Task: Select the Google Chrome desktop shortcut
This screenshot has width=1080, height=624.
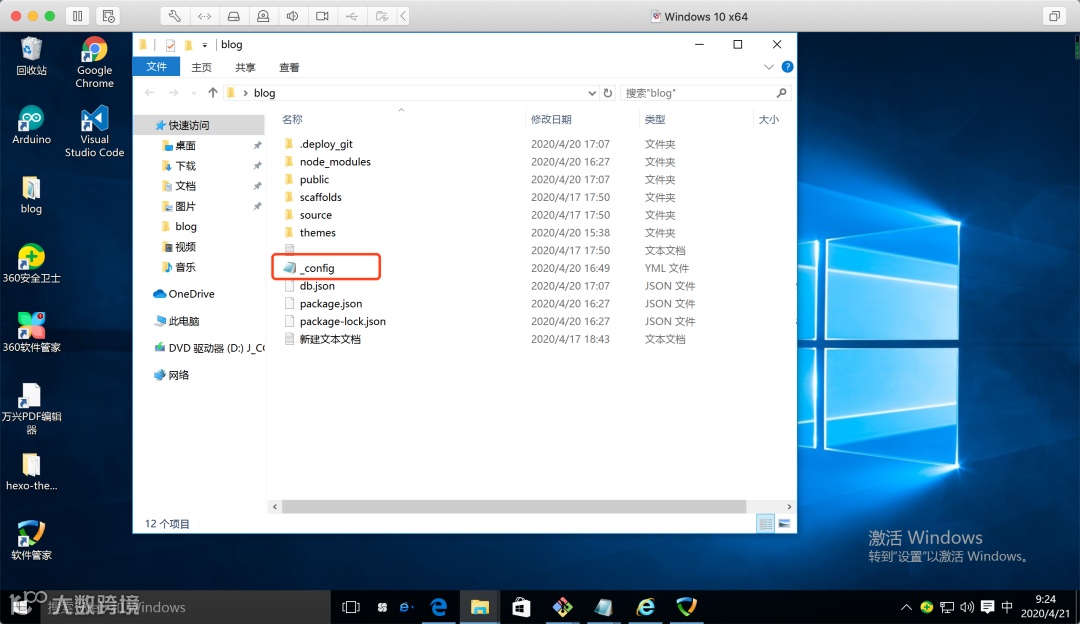Action: point(94,63)
